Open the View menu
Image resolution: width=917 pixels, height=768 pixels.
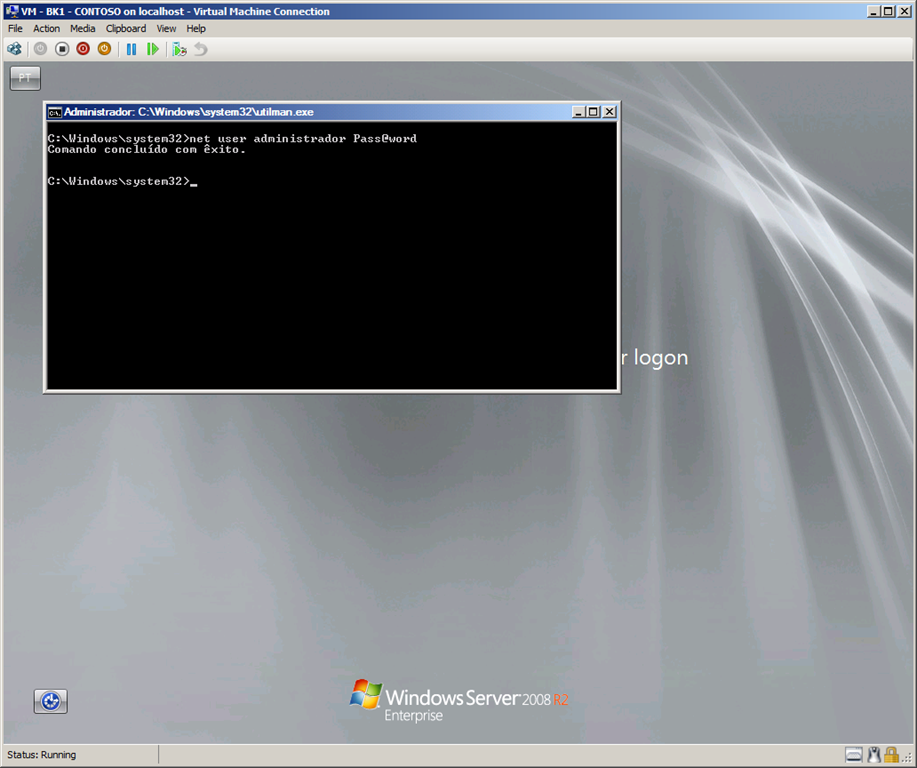(166, 28)
